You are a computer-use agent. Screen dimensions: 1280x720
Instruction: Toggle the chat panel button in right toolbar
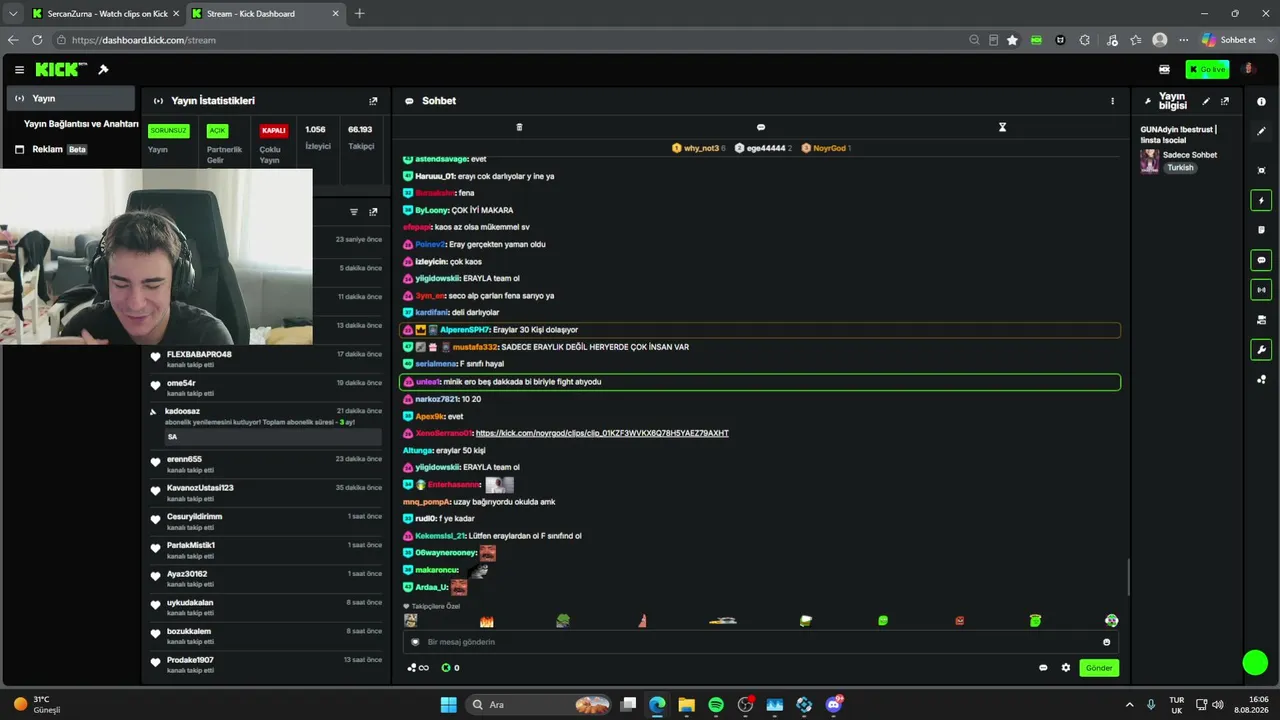click(1261, 260)
